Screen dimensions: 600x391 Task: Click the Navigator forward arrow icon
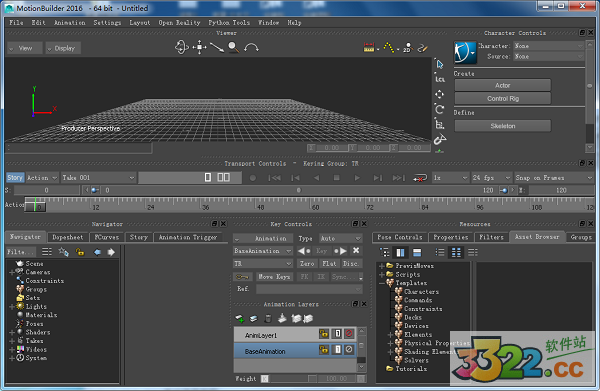(x=111, y=252)
